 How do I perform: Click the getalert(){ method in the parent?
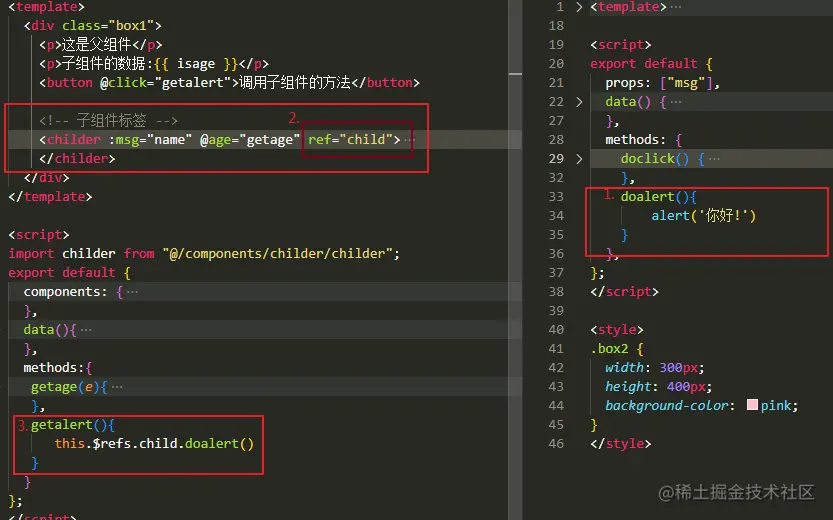[73, 424]
